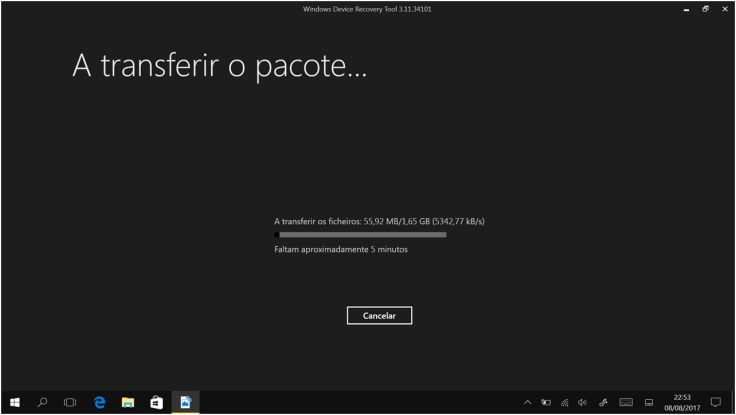This screenshot has height=415, width=736.
Task: Open the virtual touchpad tray icon
Action: click(x=649, y=403)
